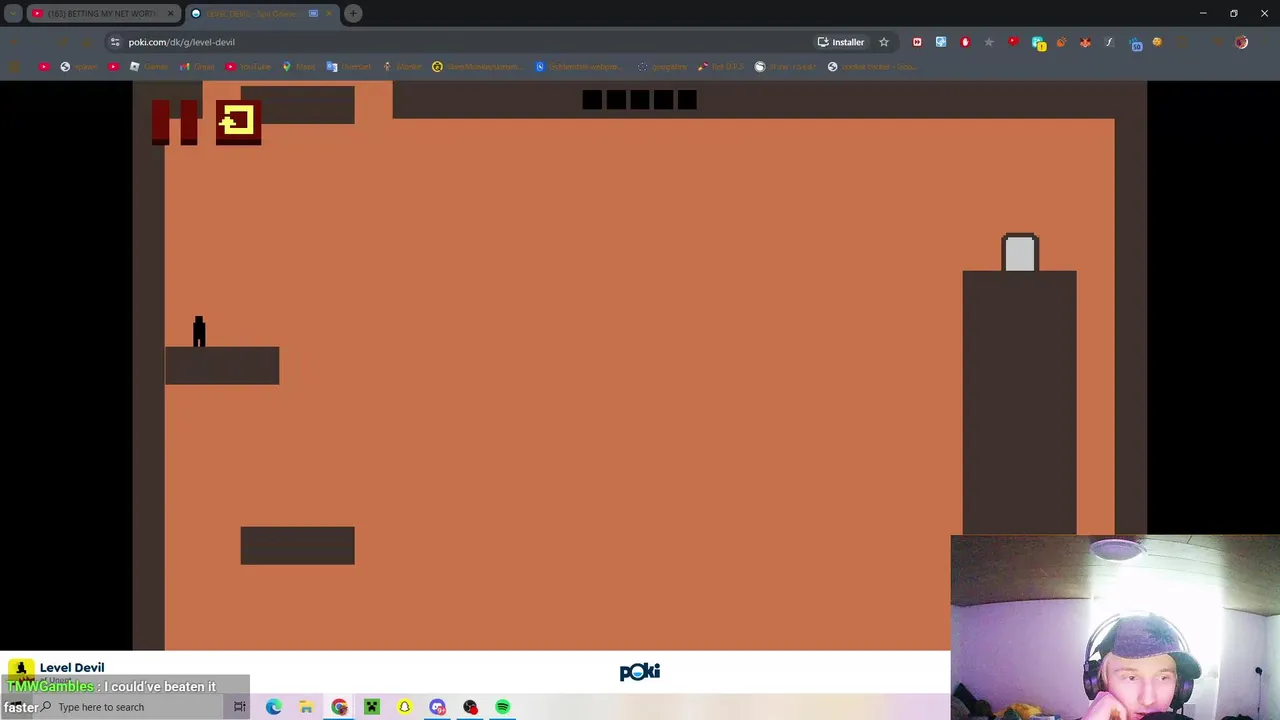
Task: Bookmark this page with the star icon
Action: tap(884, 42)
